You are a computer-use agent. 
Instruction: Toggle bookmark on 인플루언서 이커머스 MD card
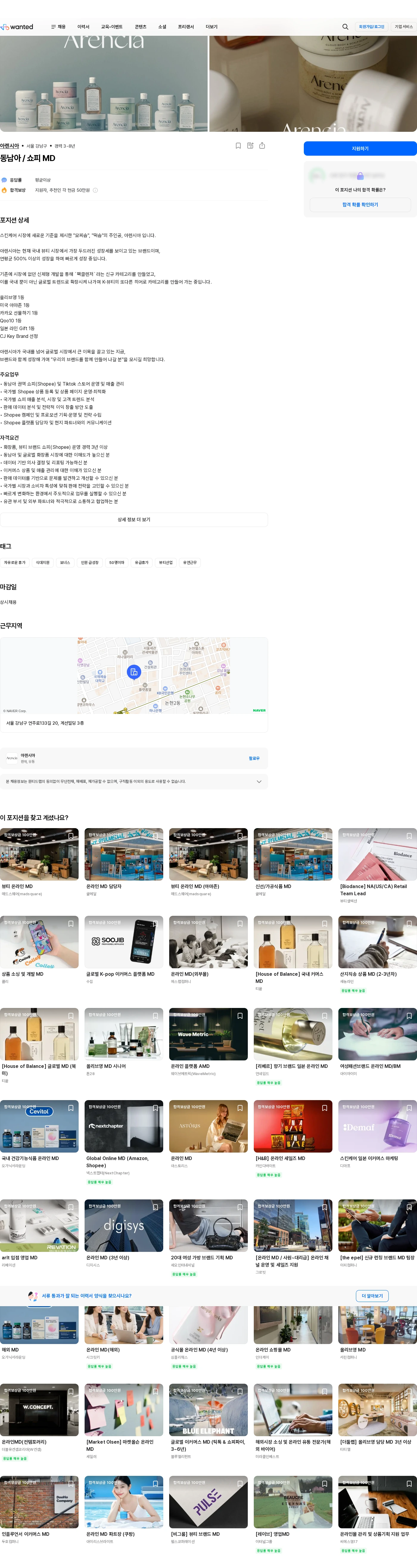click(71, 1483)
